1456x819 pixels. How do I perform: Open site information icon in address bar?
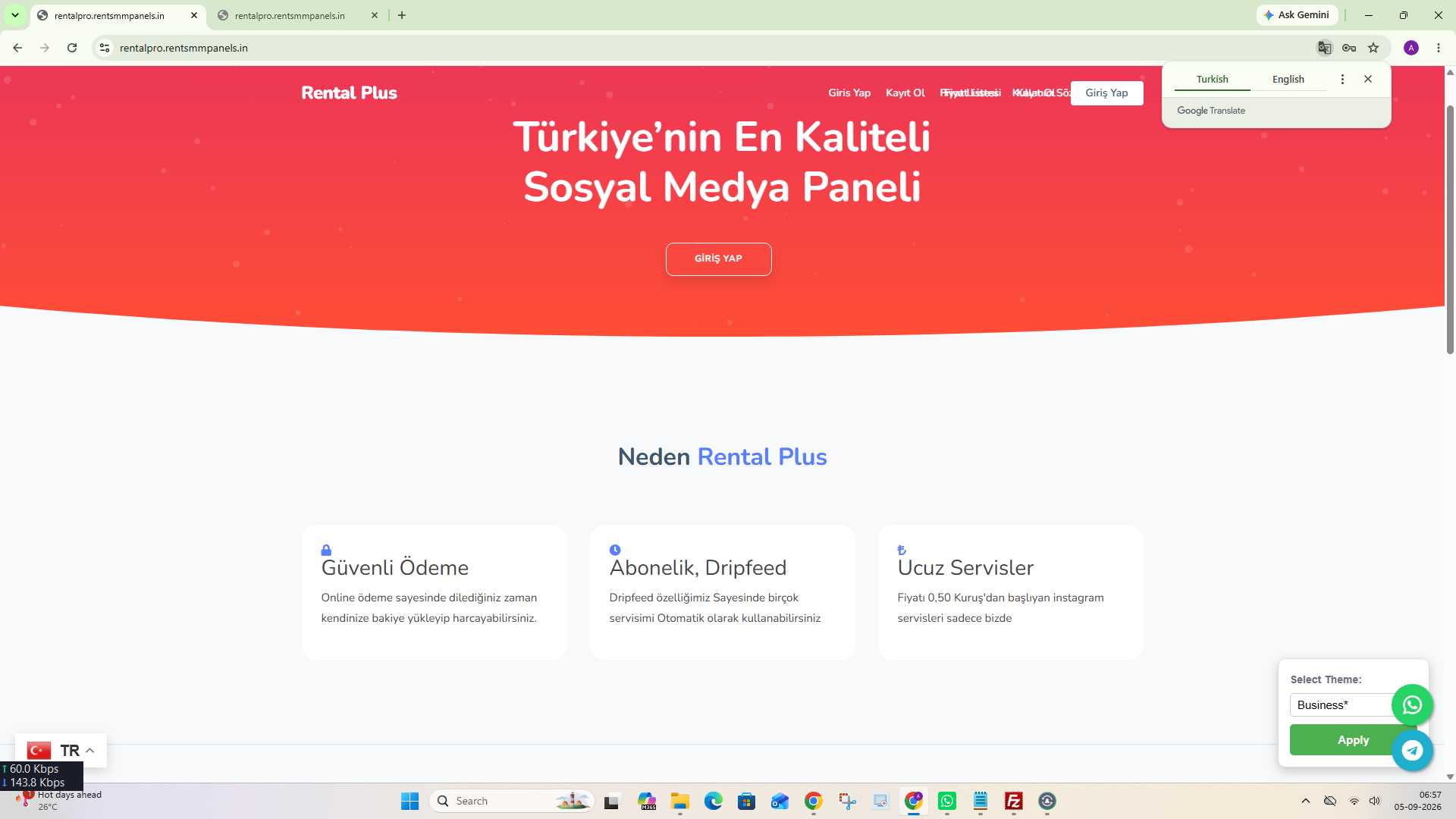coord(105,48)
